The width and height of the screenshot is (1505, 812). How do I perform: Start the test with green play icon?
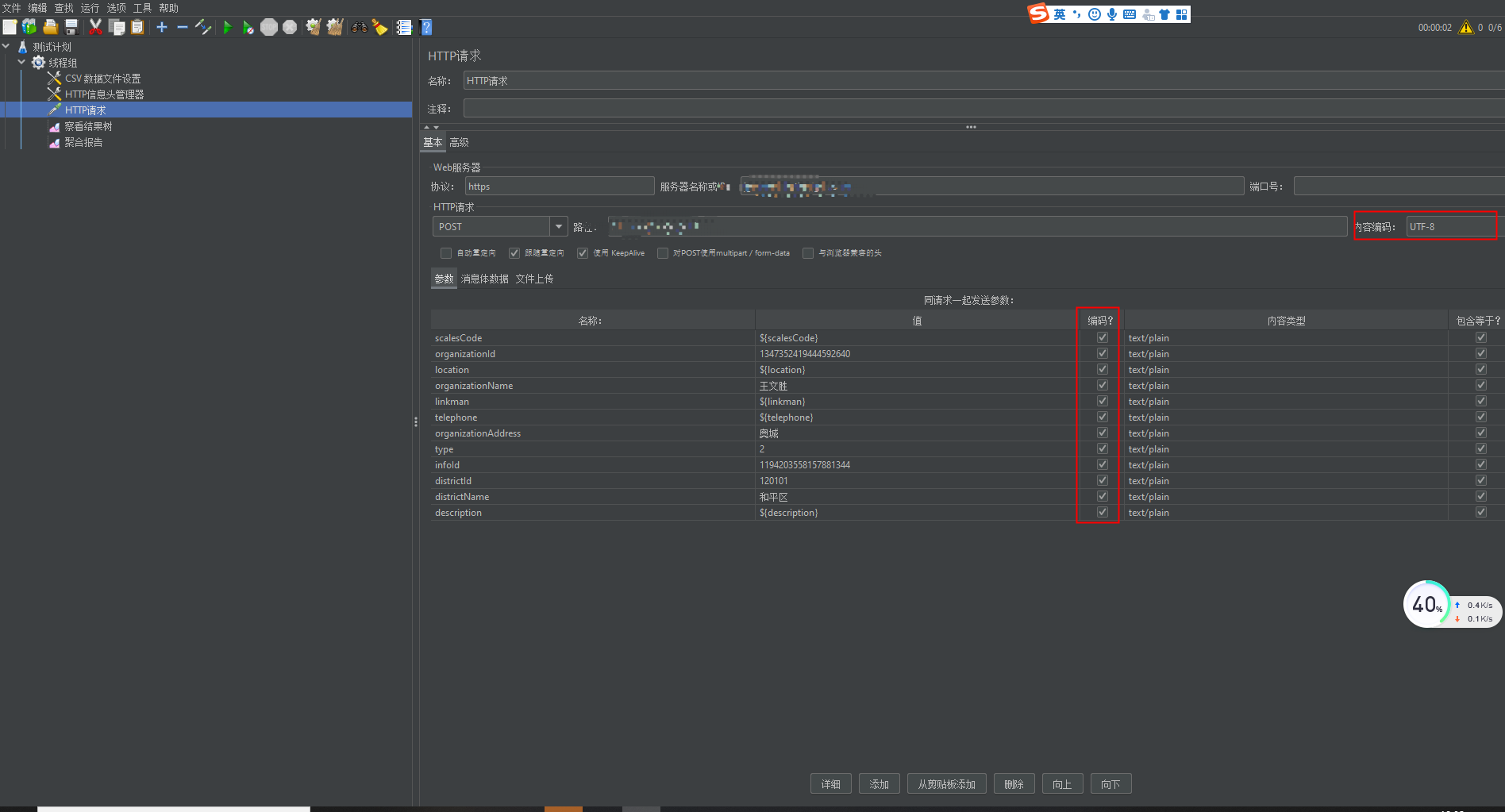pyautogui.click(x=227, y=27)
